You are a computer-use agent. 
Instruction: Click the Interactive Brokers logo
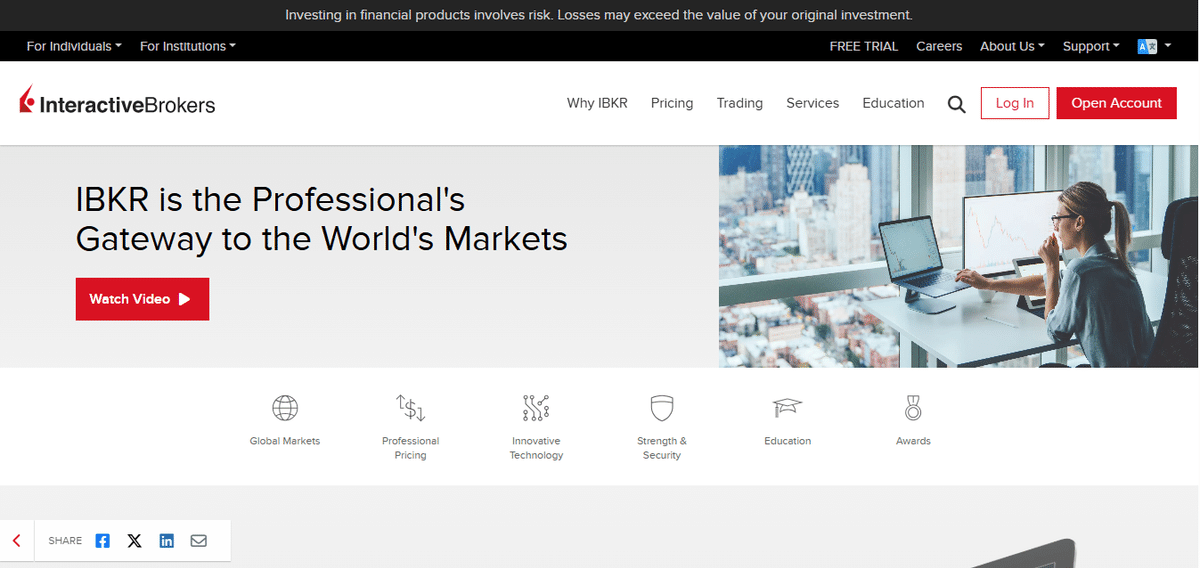click(117, 102)
